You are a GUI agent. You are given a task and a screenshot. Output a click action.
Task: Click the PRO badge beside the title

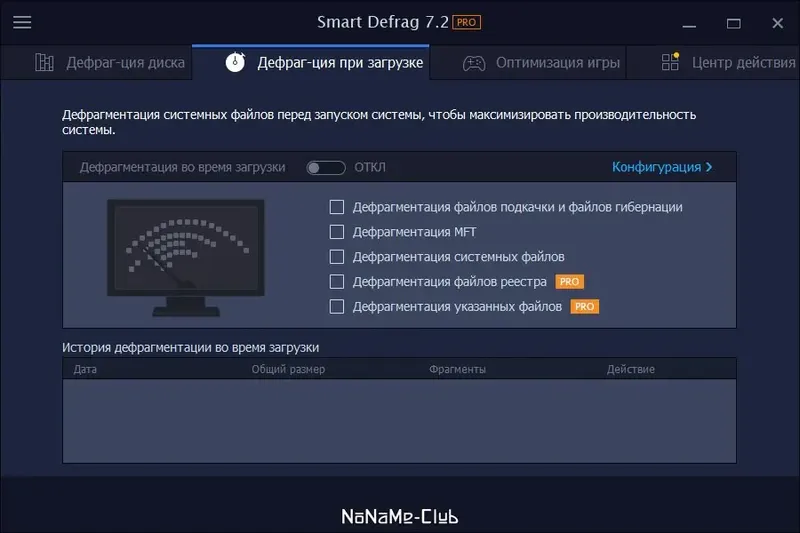tap(466, 22)
